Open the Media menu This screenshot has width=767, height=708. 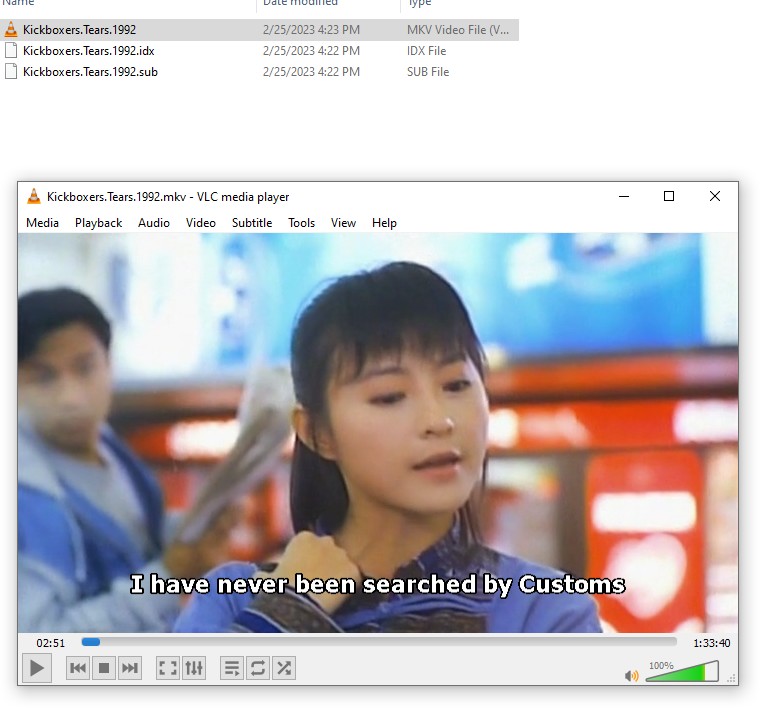click(x=43, y=223)
